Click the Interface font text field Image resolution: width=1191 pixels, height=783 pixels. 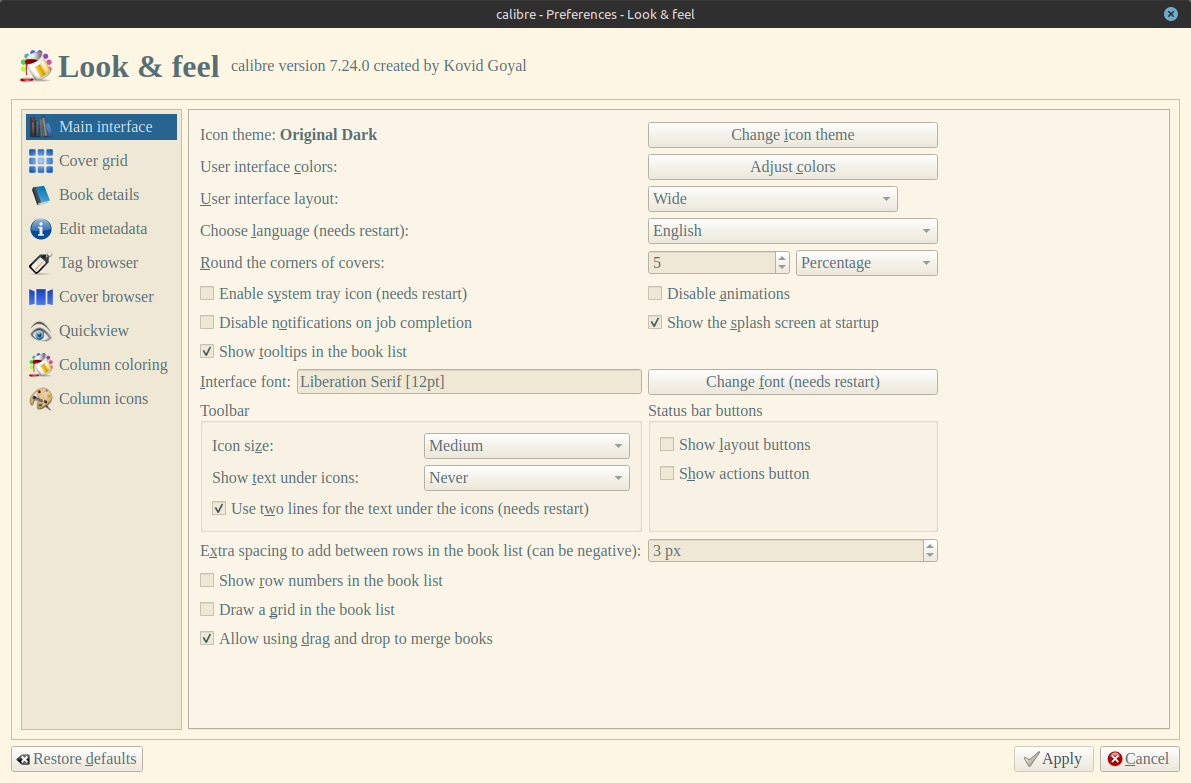pyautogui.click(x=469, y=382)
